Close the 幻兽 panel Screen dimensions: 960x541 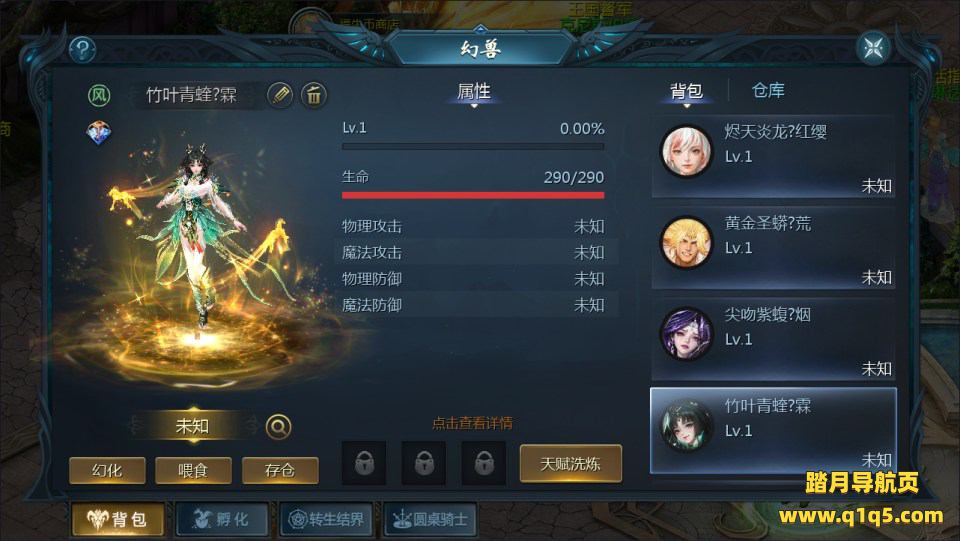873,48
